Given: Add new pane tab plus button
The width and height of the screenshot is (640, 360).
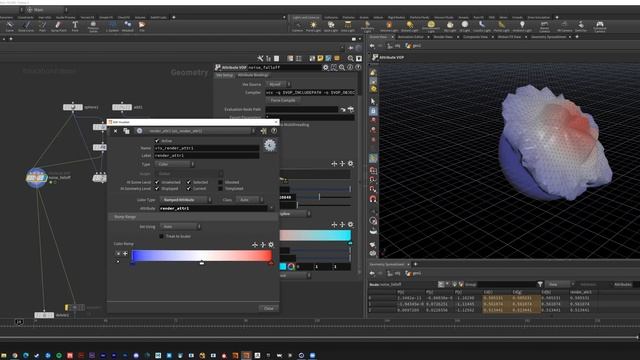Looking at the screenshot, I should [577, 37].
